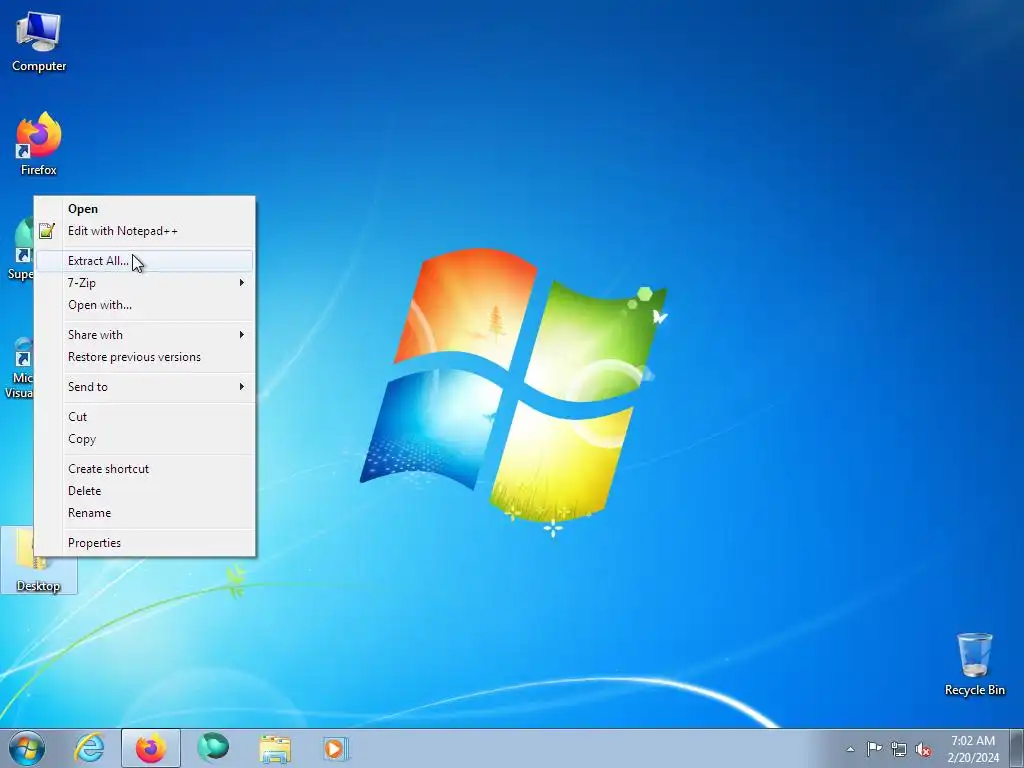The image size is (1024, 768).
Task: Select Restore previous versions
Action: pyautogui.click(x=145, y=357)
